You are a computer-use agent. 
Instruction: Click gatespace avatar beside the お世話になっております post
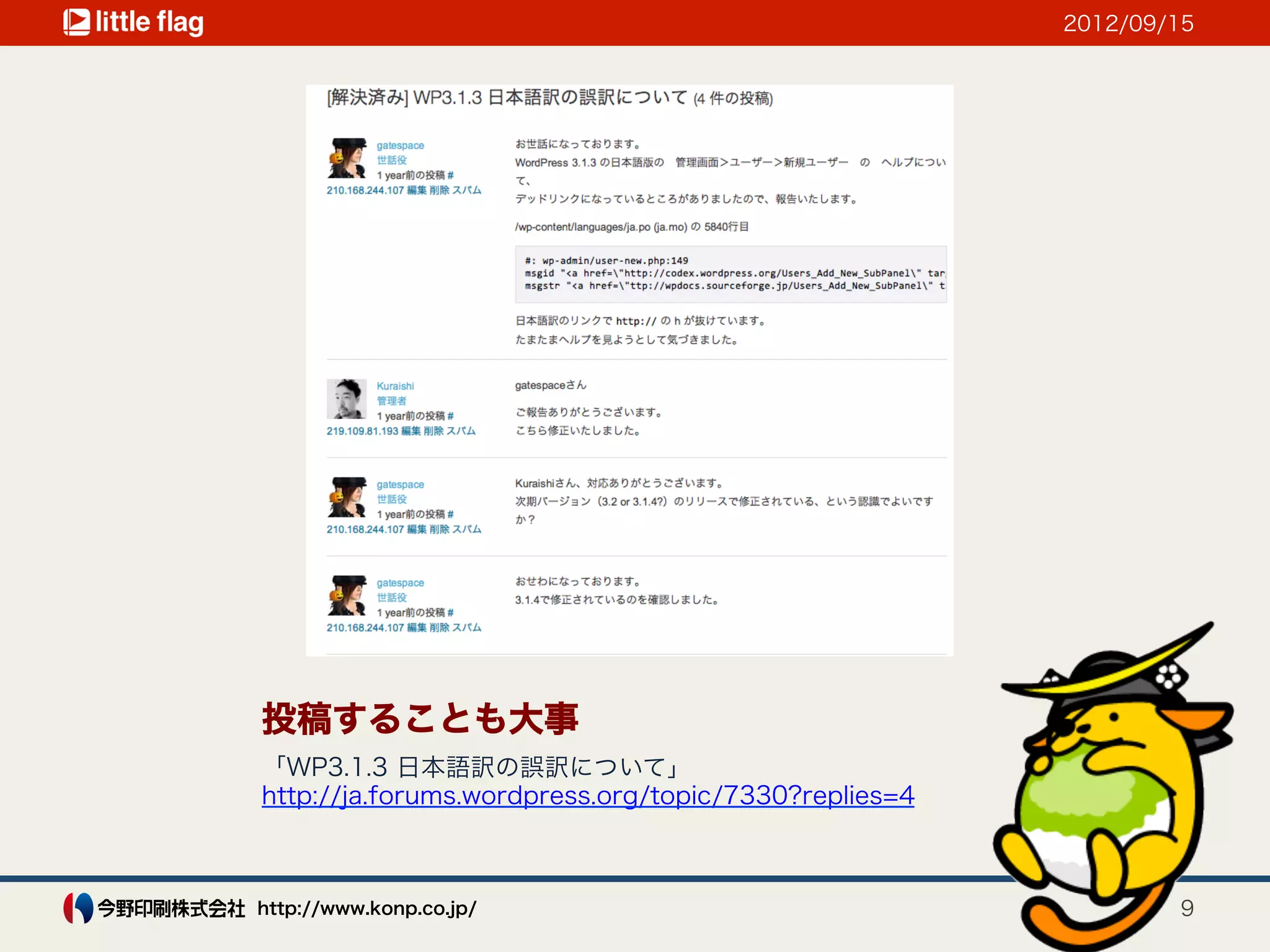[x=347, y=159]
